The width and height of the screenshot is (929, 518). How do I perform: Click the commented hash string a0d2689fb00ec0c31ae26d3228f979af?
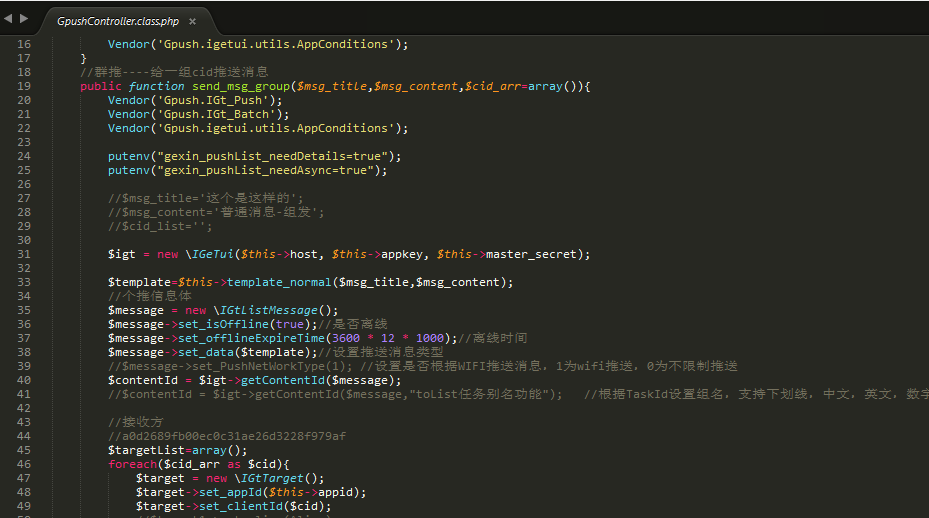234,436
